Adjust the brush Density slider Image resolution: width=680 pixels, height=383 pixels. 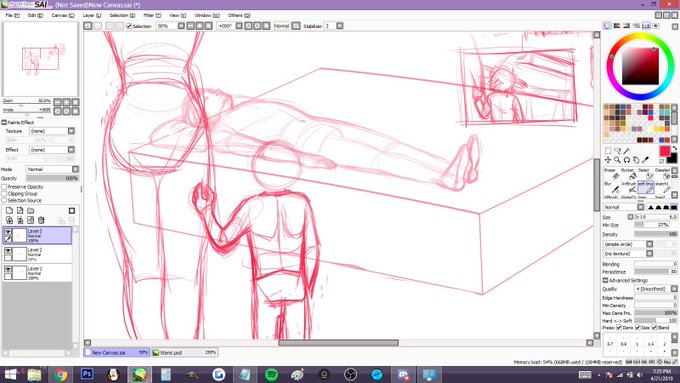[x=656, y=234]
